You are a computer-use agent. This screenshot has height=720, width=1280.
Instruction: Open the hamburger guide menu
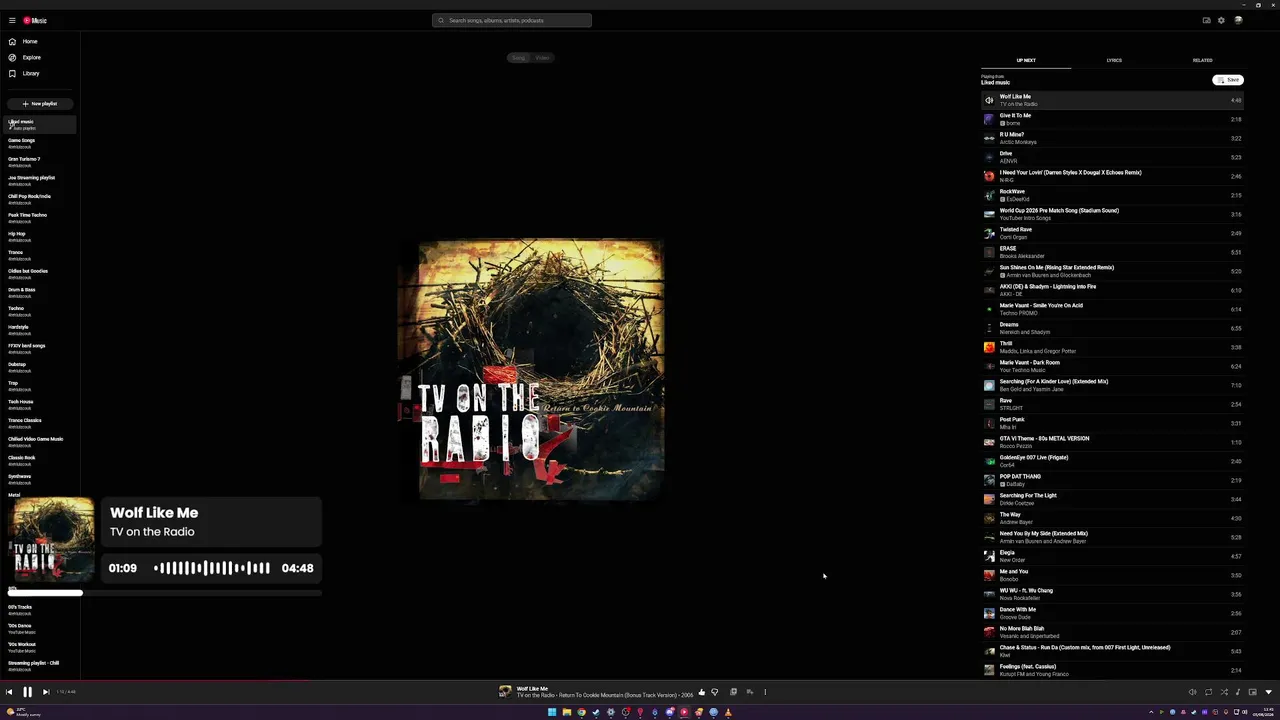pos(12,20)
